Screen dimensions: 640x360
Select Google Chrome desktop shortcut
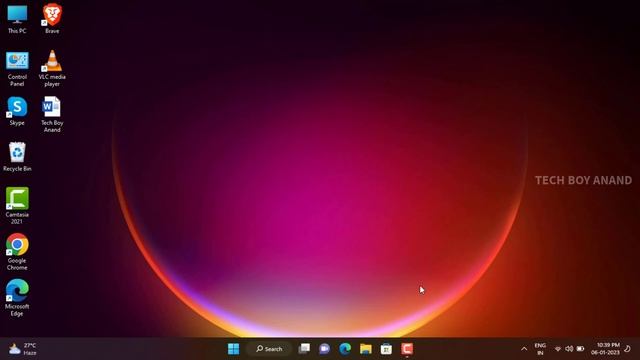17,252
